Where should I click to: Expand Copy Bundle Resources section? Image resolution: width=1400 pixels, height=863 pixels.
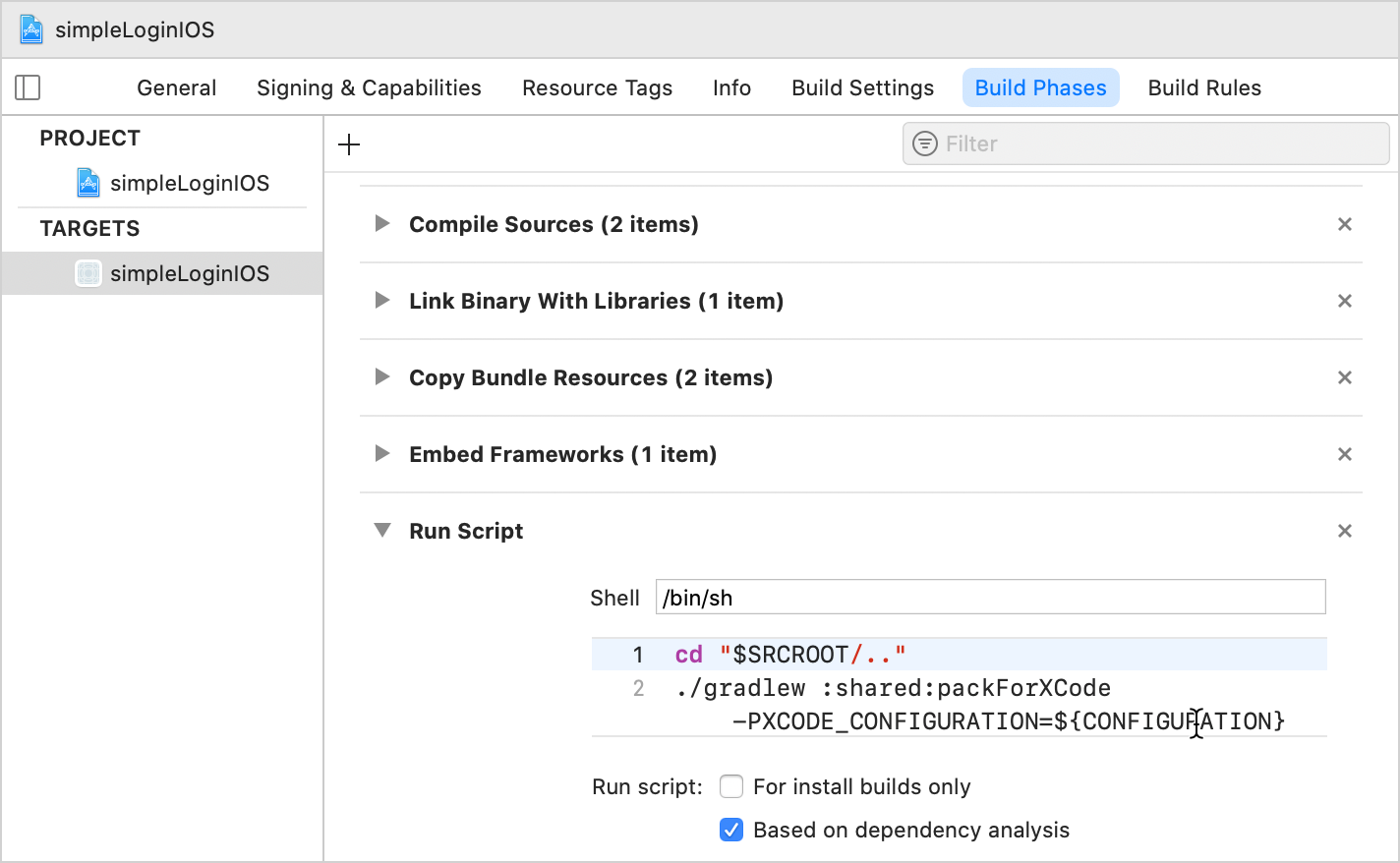382,376
